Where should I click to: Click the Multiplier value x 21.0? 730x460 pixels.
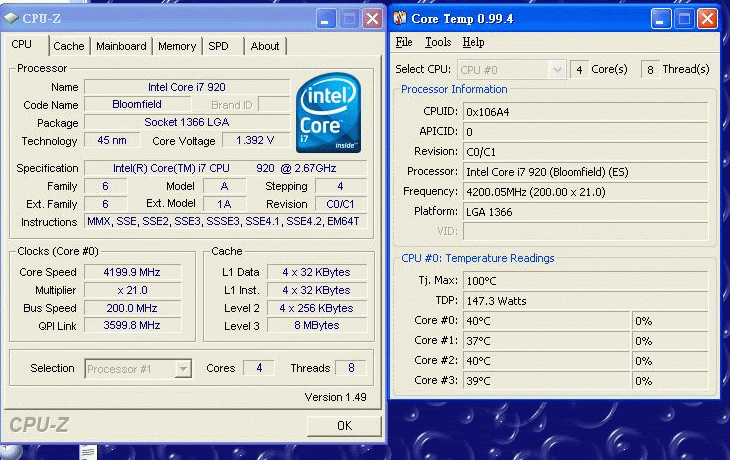pos(132,290)
